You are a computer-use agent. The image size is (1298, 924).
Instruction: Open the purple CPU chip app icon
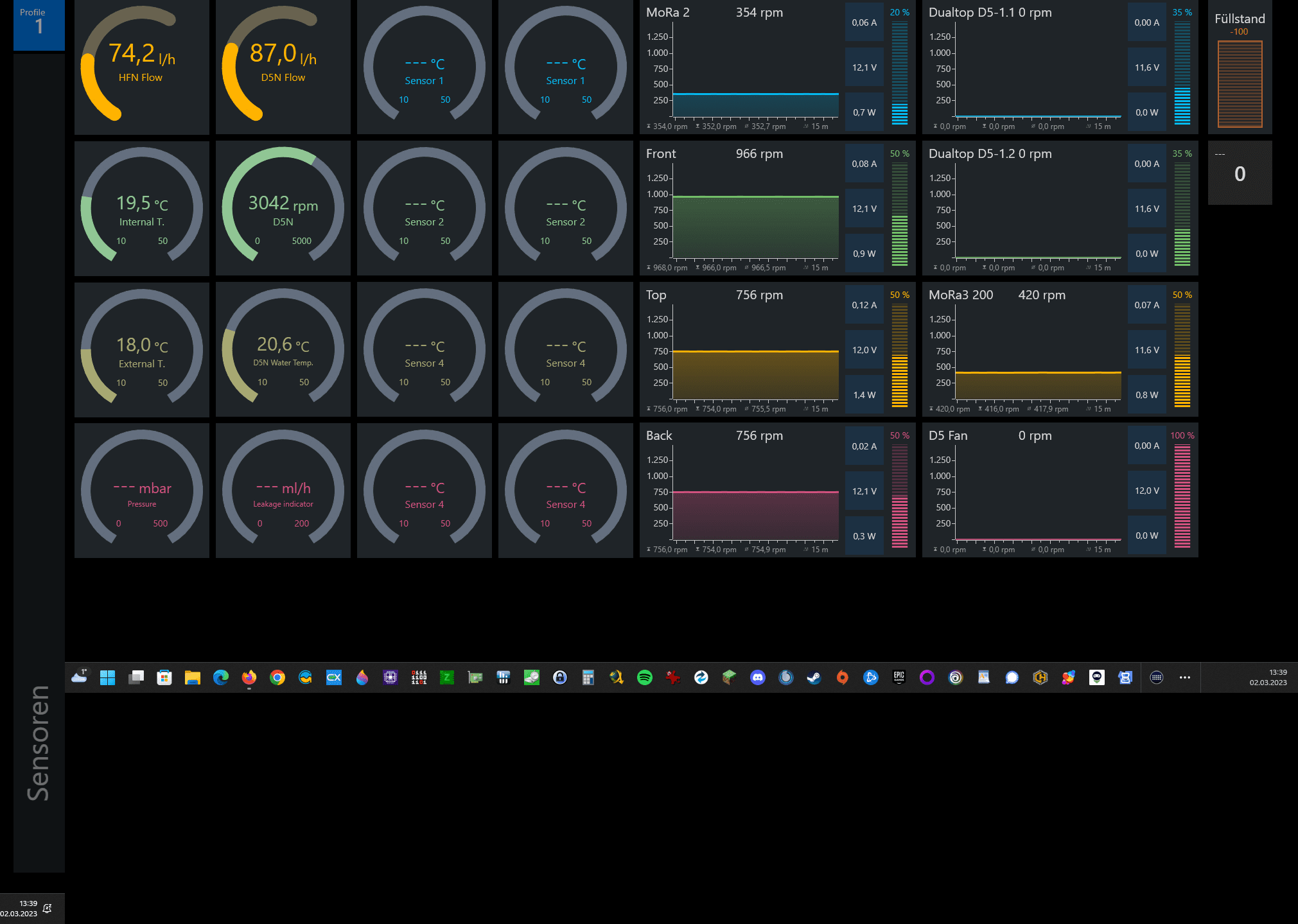point(390,677)
